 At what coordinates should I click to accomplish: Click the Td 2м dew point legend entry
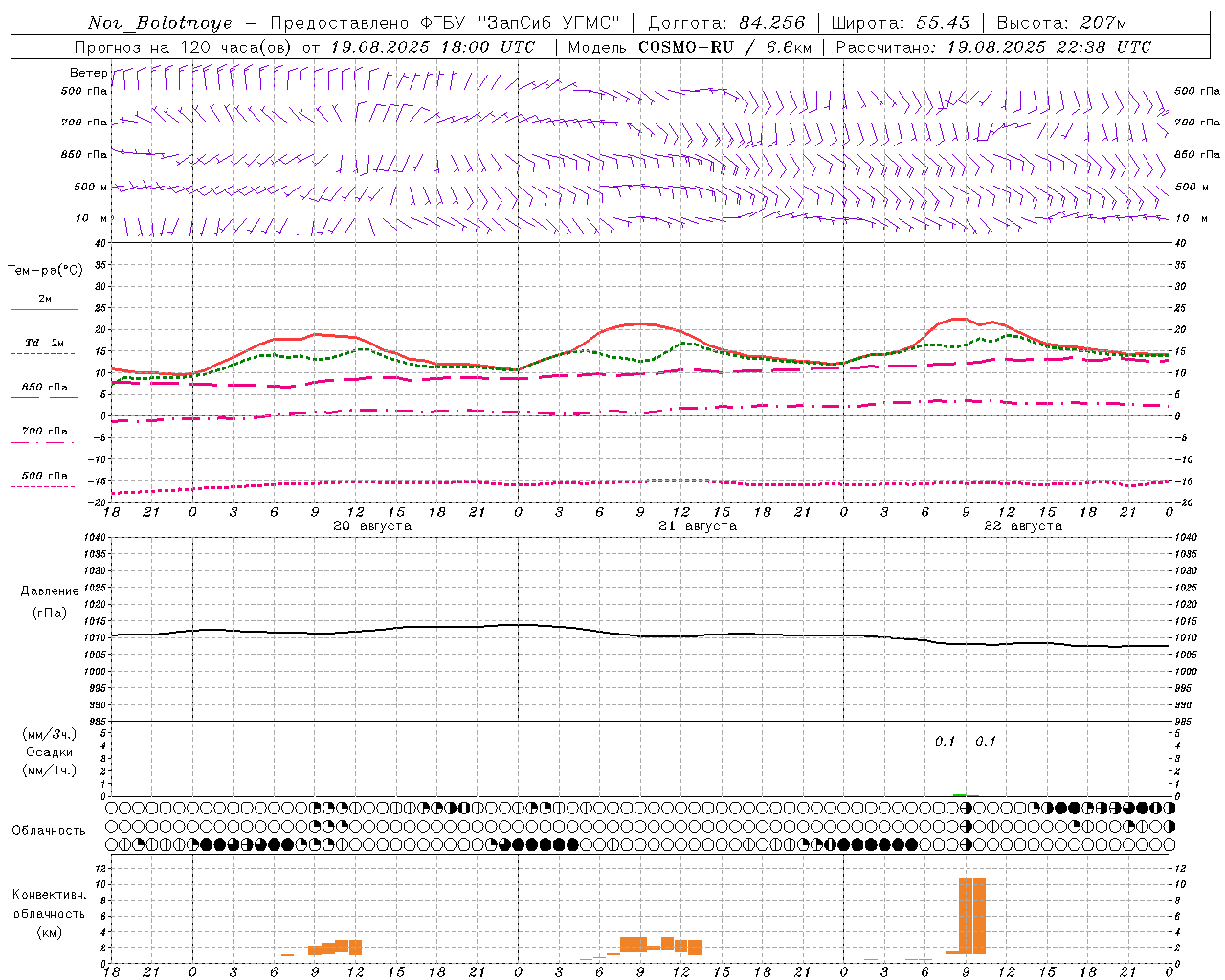(44, 346)
